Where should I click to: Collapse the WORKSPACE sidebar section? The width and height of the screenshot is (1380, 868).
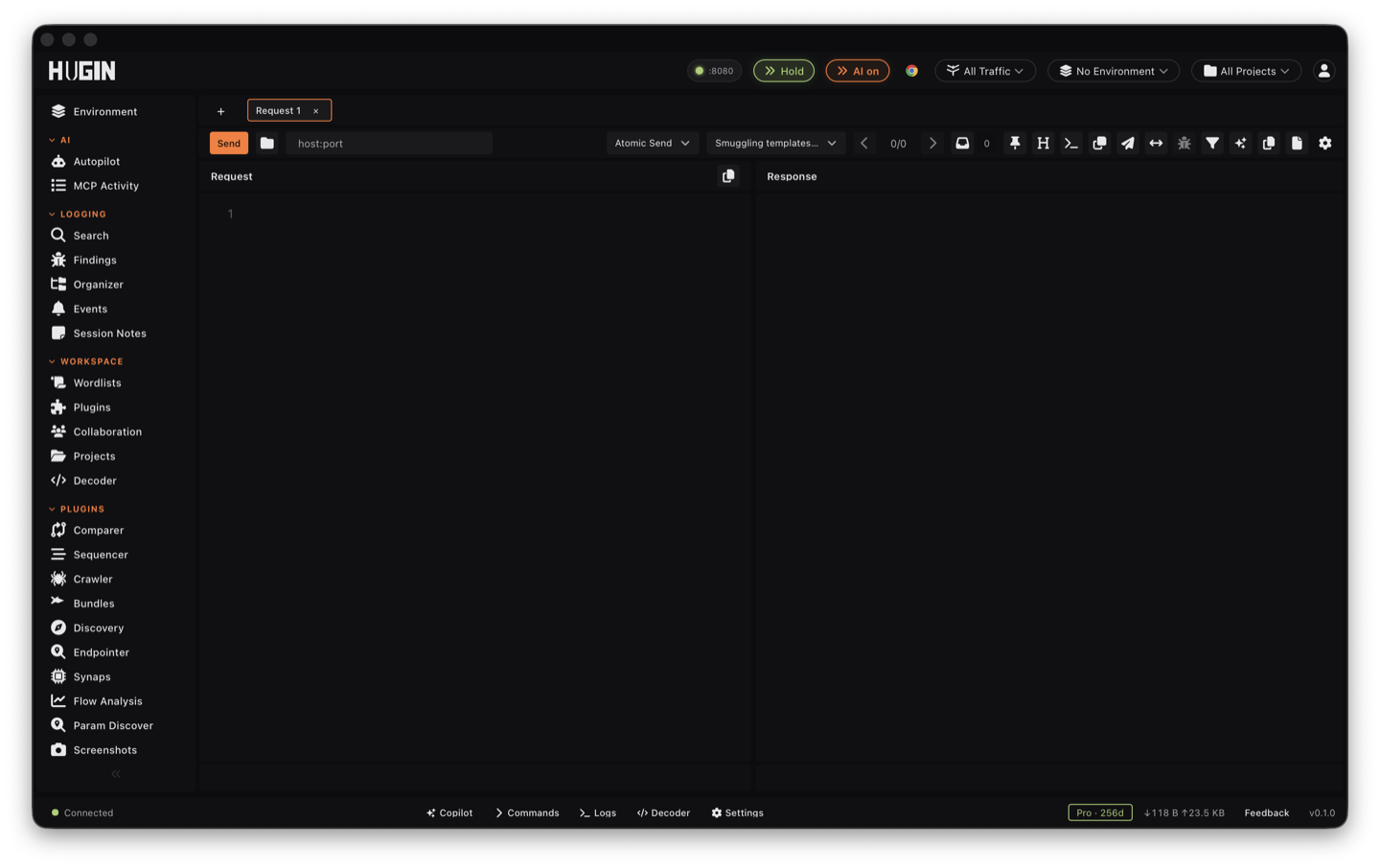click(x=86, y=361)
